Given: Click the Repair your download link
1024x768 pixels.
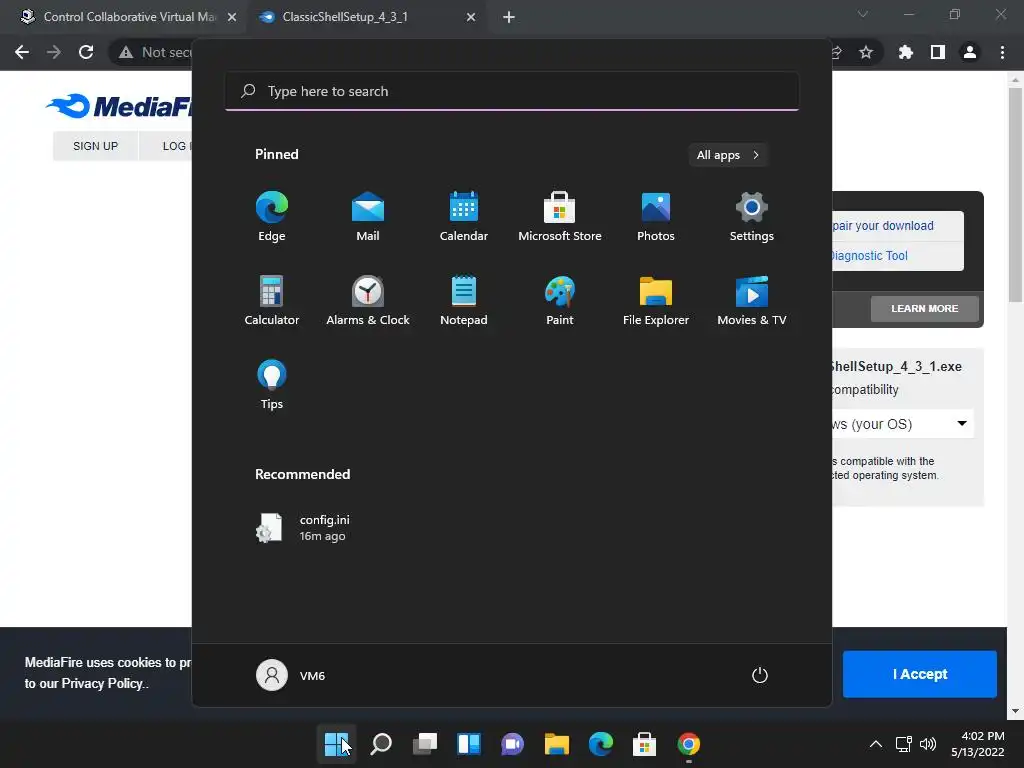Looking at the screenshot, I should click(883, 226).
